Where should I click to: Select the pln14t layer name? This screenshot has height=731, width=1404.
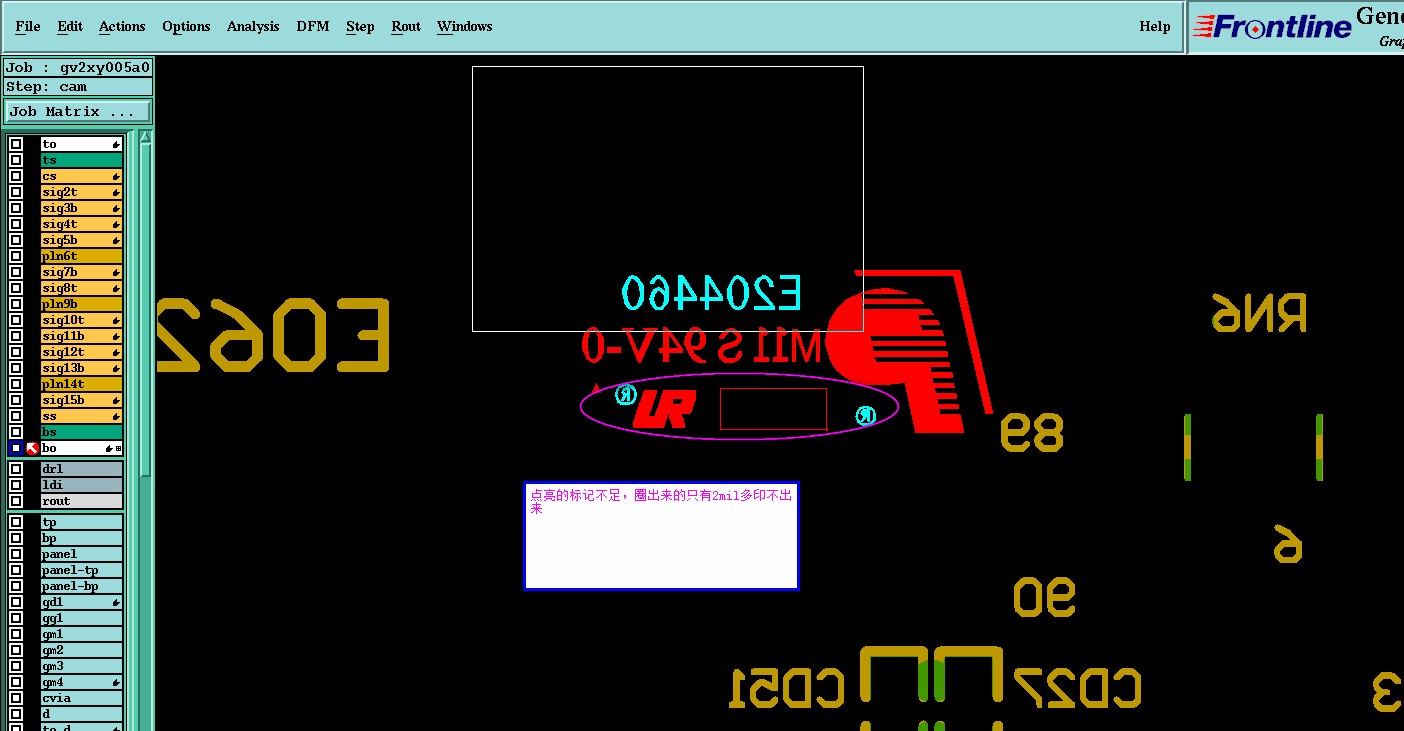tap(81, 384)
